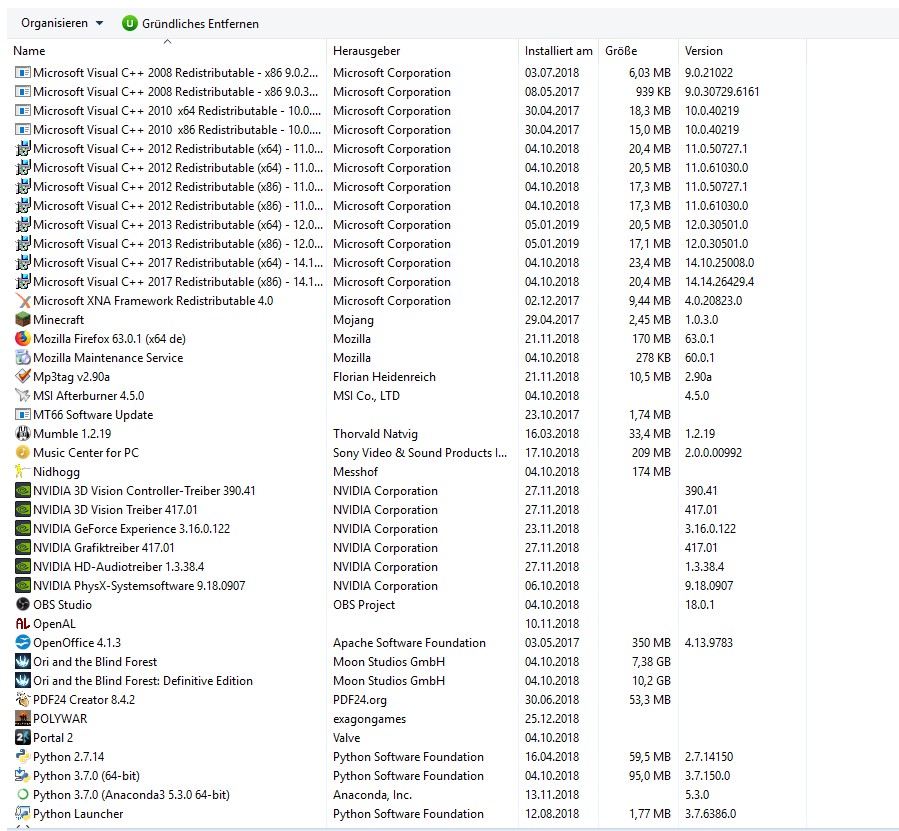Click publisher exagongames
This screenshot has width=899, height=831.
pyautogui.click(x=369, y=718)
